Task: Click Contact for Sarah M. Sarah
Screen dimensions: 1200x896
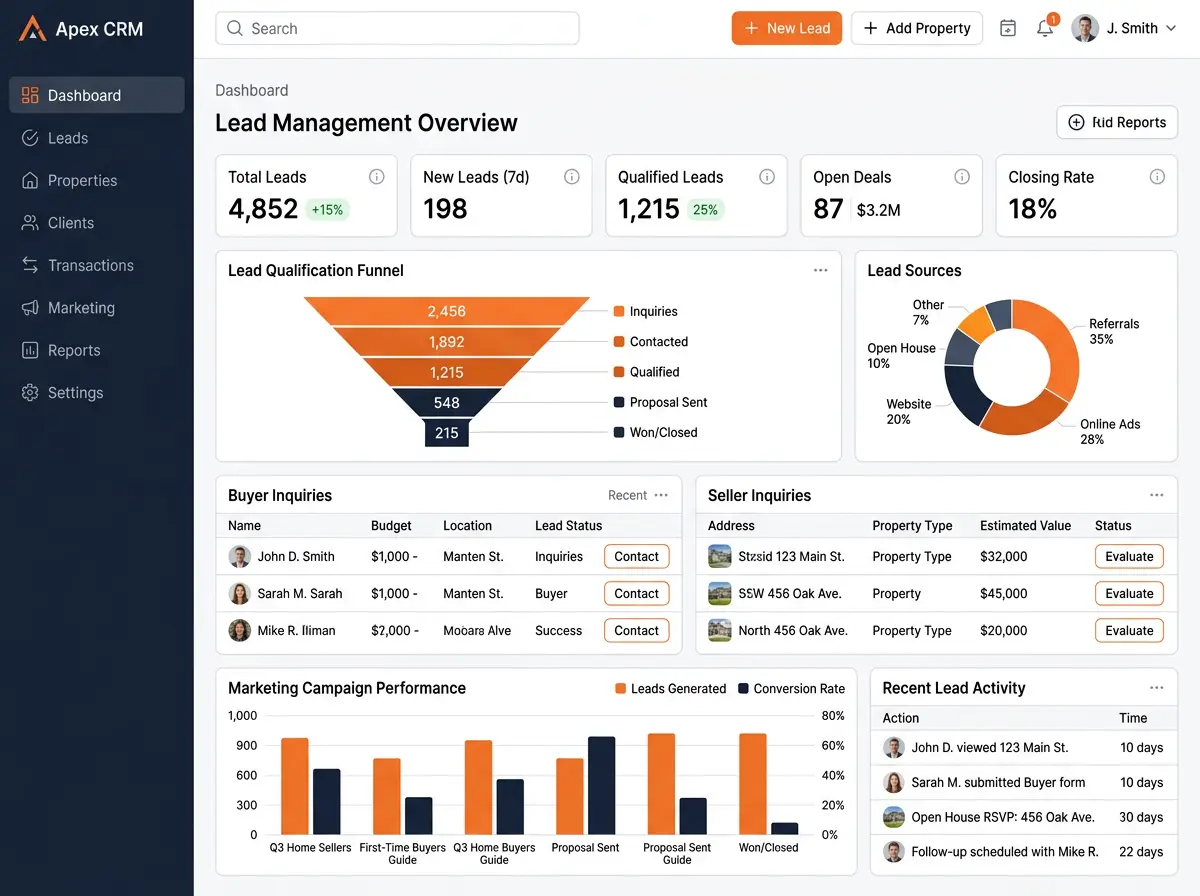Action: [x=637, y=594]
